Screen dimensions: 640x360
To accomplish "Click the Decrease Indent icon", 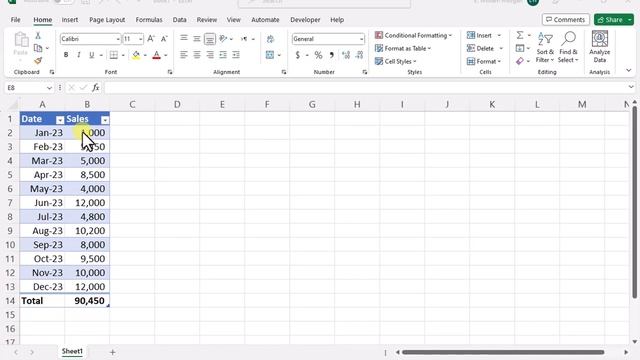I will point(223,55).
